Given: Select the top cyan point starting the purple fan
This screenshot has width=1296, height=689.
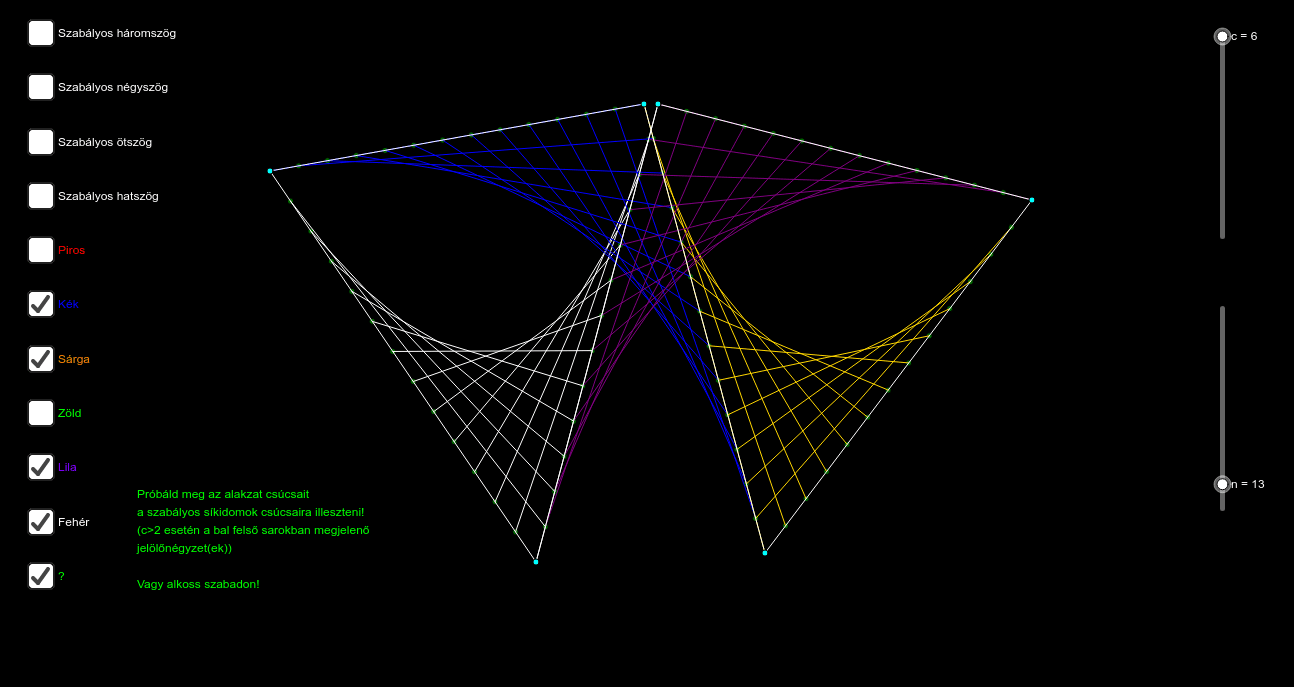Looking at the screenshot, I should tap(658, 104).
